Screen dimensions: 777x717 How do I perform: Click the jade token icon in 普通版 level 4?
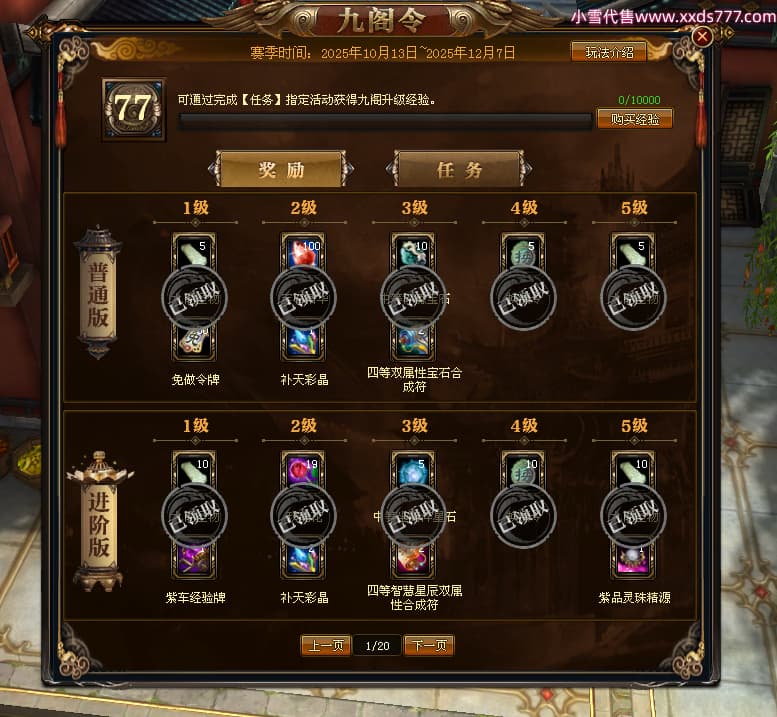[x=523, y=253]
